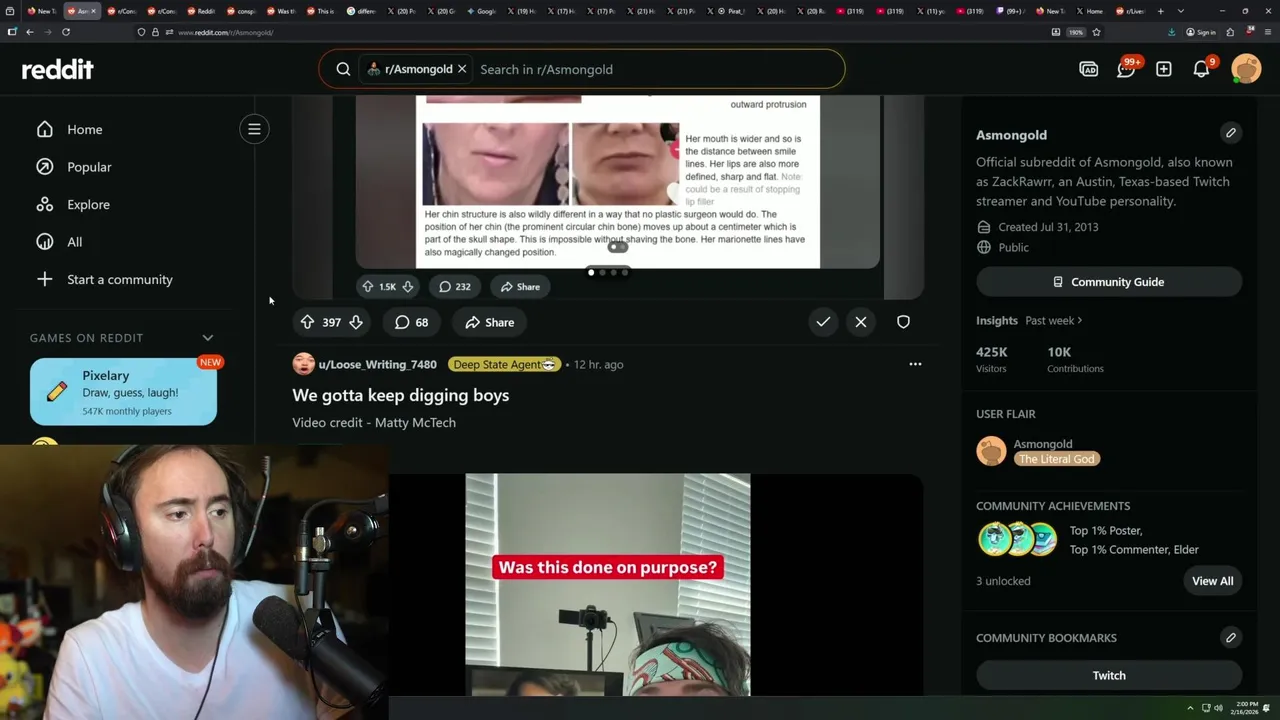This screenshot has width=1280, height=720.
Task: Click the search magnifier icon
Action: pyautogui.click(x=343, y=69)
